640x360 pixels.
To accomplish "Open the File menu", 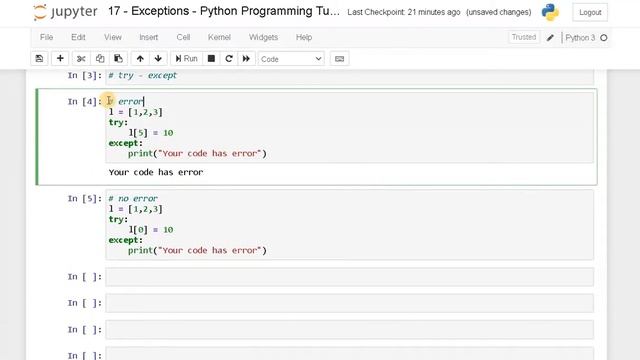I will click(x=47, y=37).
